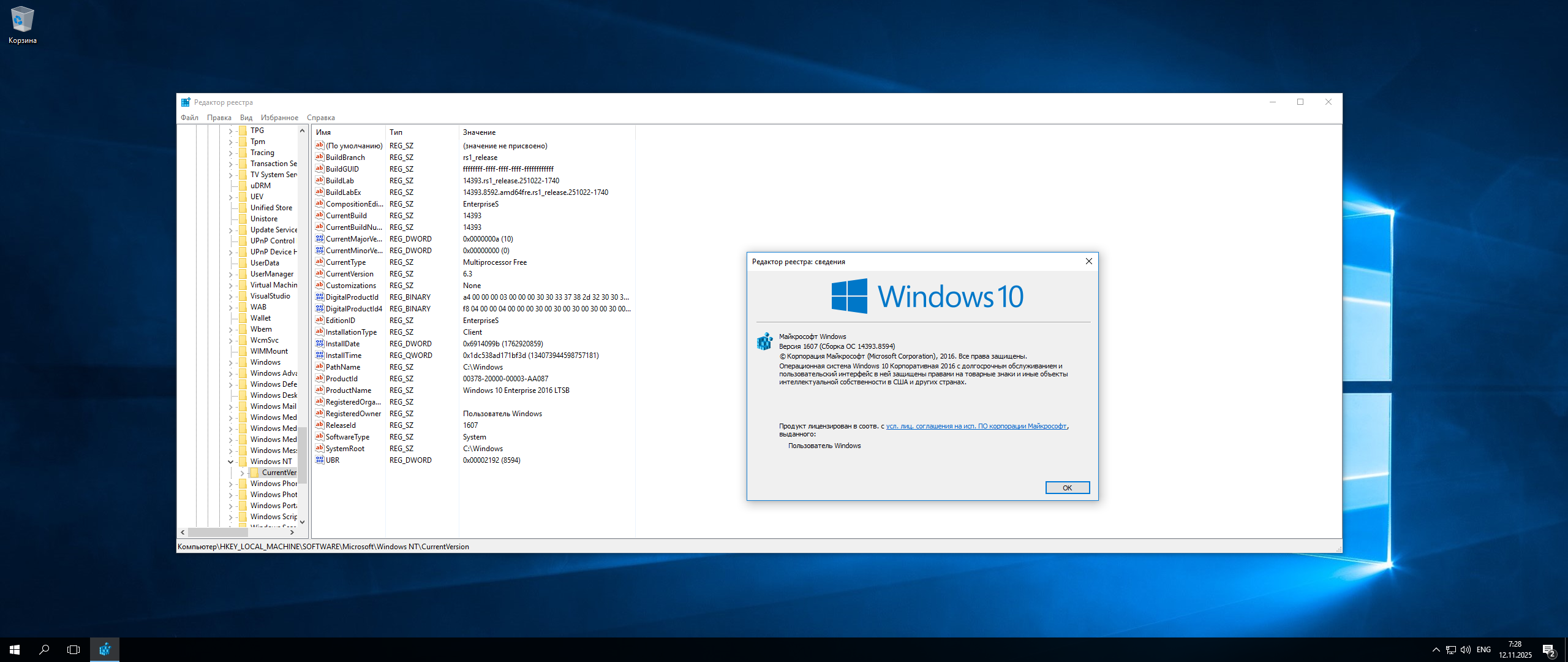Screen dimensions: 1568x662
Task: Click the Значение column header
Action: click(480, 132)
